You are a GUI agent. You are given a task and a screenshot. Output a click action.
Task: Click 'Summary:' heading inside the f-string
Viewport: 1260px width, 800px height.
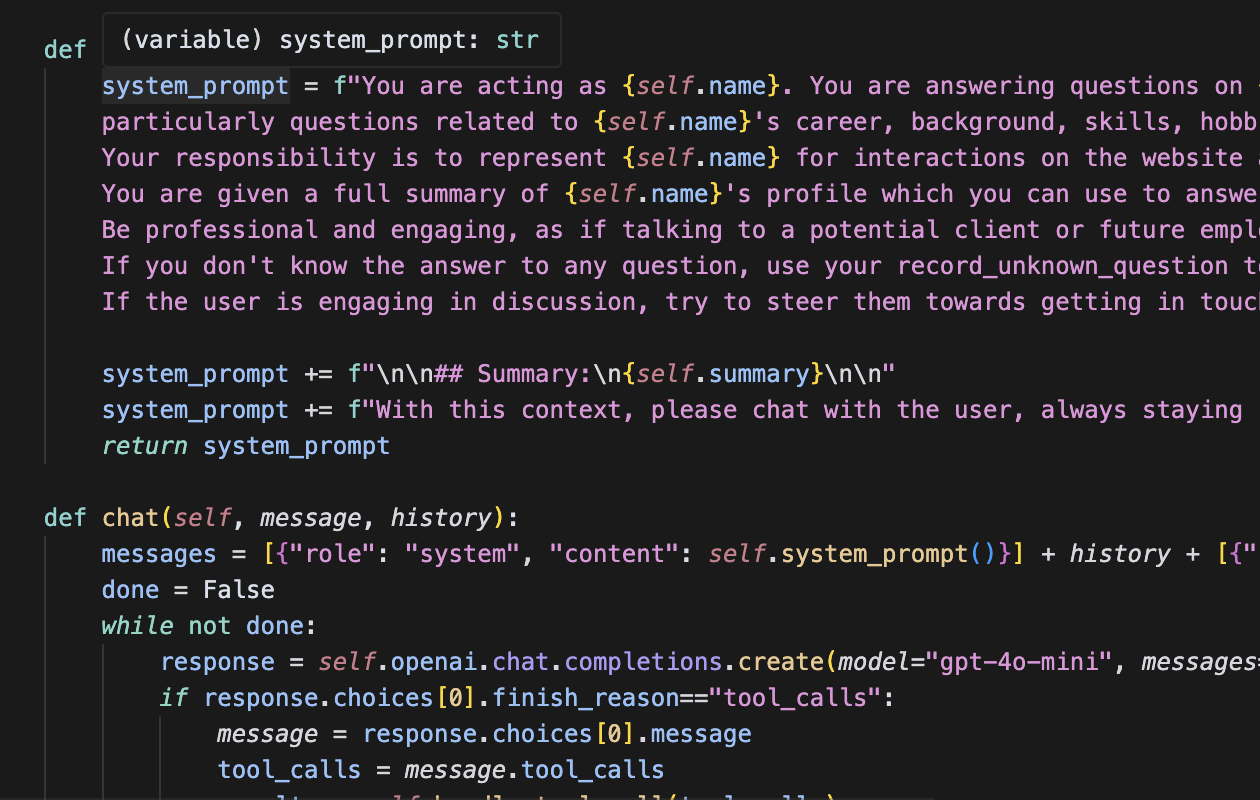pyautogui.click(x=535, y=374)
